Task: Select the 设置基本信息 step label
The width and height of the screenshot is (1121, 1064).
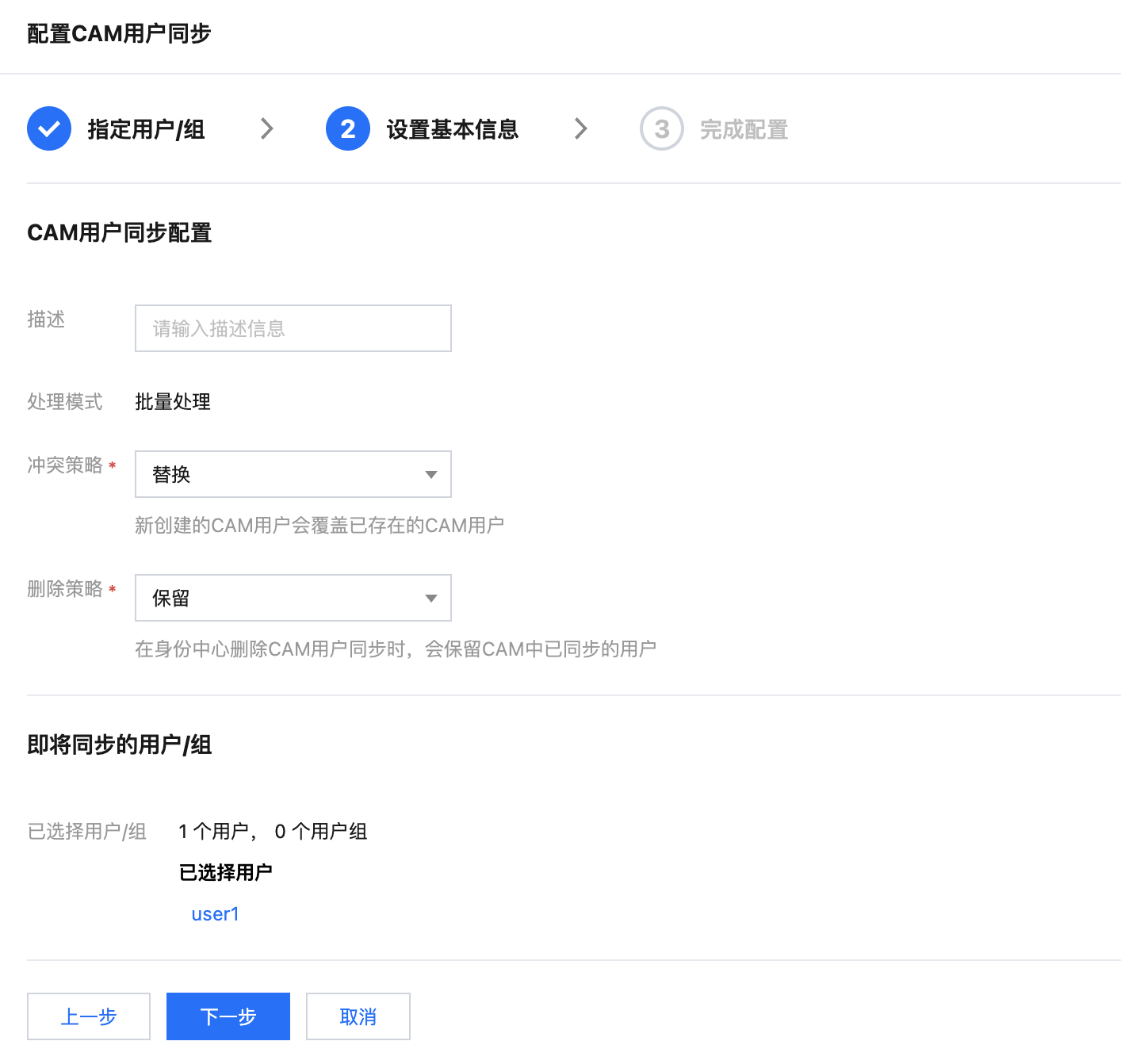Action: 452,129
